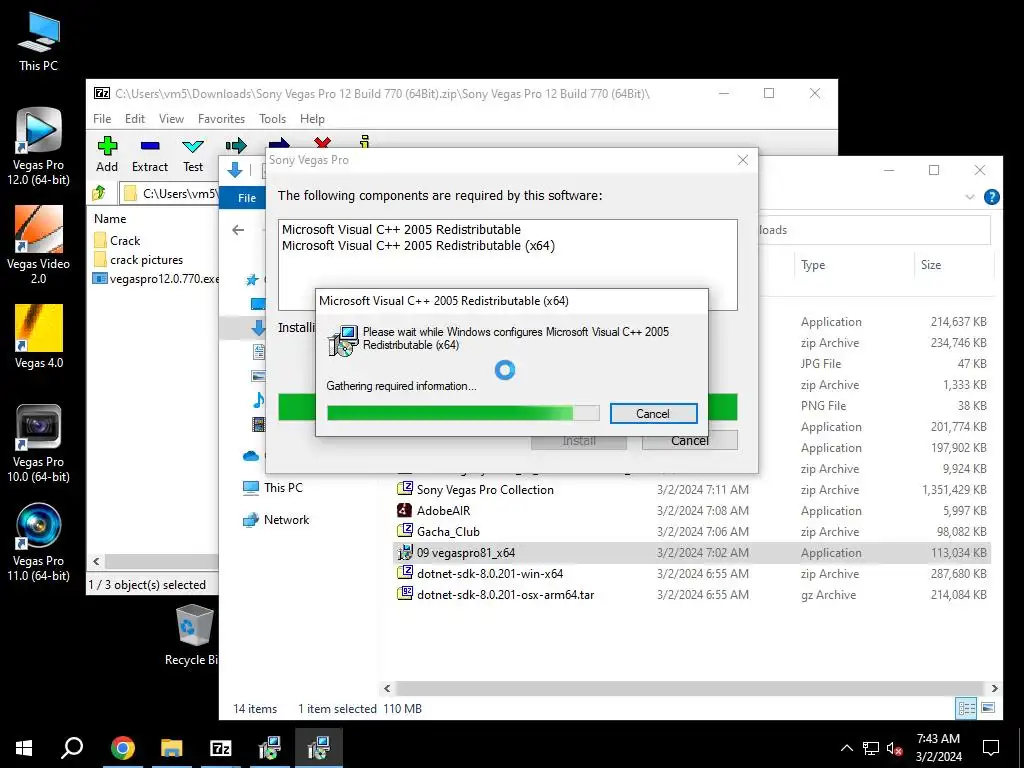Select the AdobeAIR application file
1024x768 pixels.
692,511
